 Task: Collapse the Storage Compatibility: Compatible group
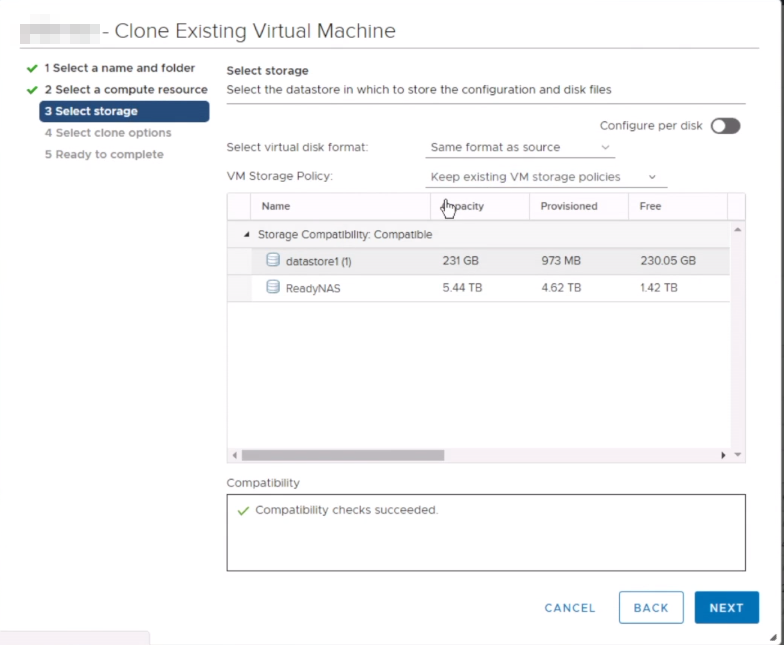[x=246, y=234]
